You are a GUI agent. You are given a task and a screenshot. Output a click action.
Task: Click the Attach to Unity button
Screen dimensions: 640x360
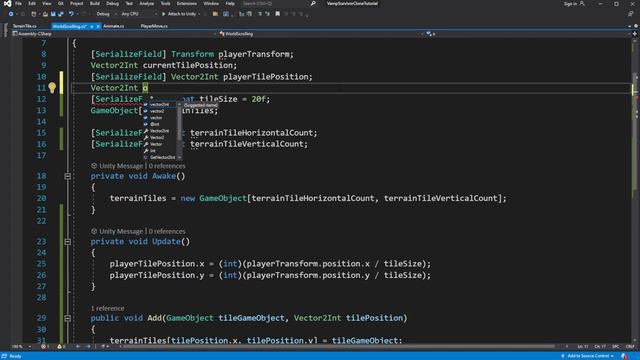click(179, 14)
